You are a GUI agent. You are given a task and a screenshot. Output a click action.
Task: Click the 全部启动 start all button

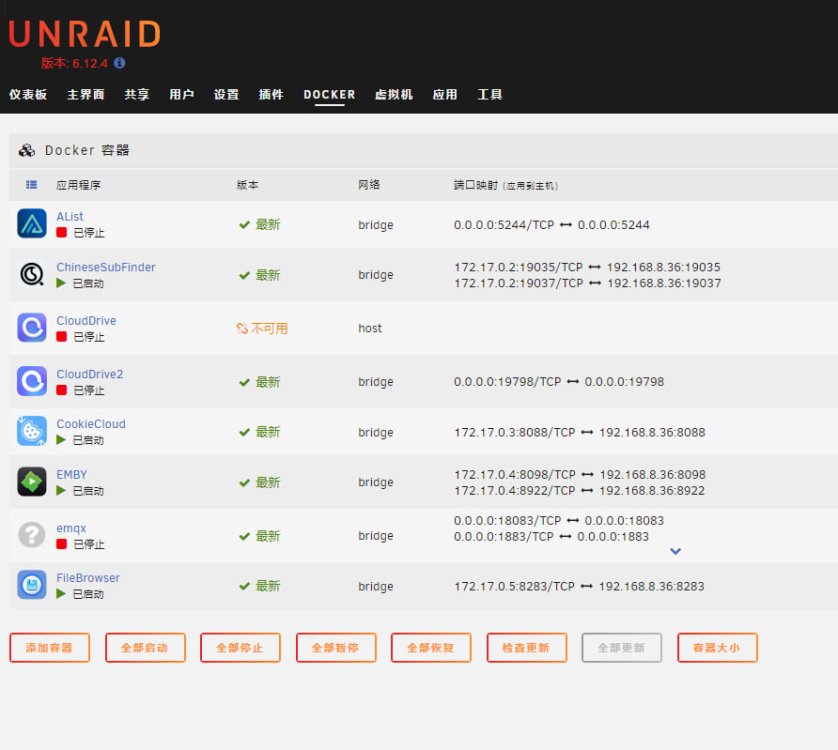145,647
